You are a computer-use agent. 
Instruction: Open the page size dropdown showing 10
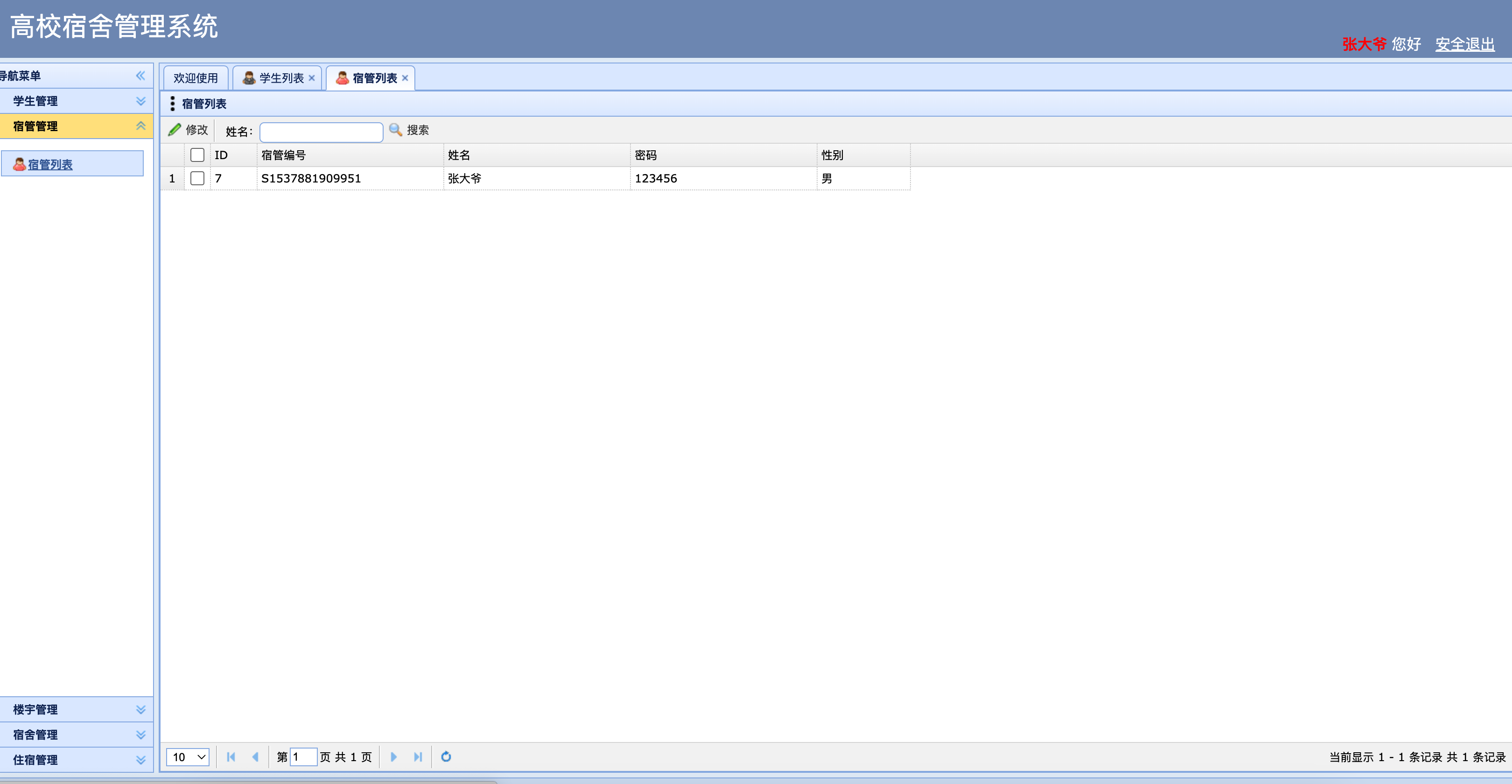tap(188, 757)
